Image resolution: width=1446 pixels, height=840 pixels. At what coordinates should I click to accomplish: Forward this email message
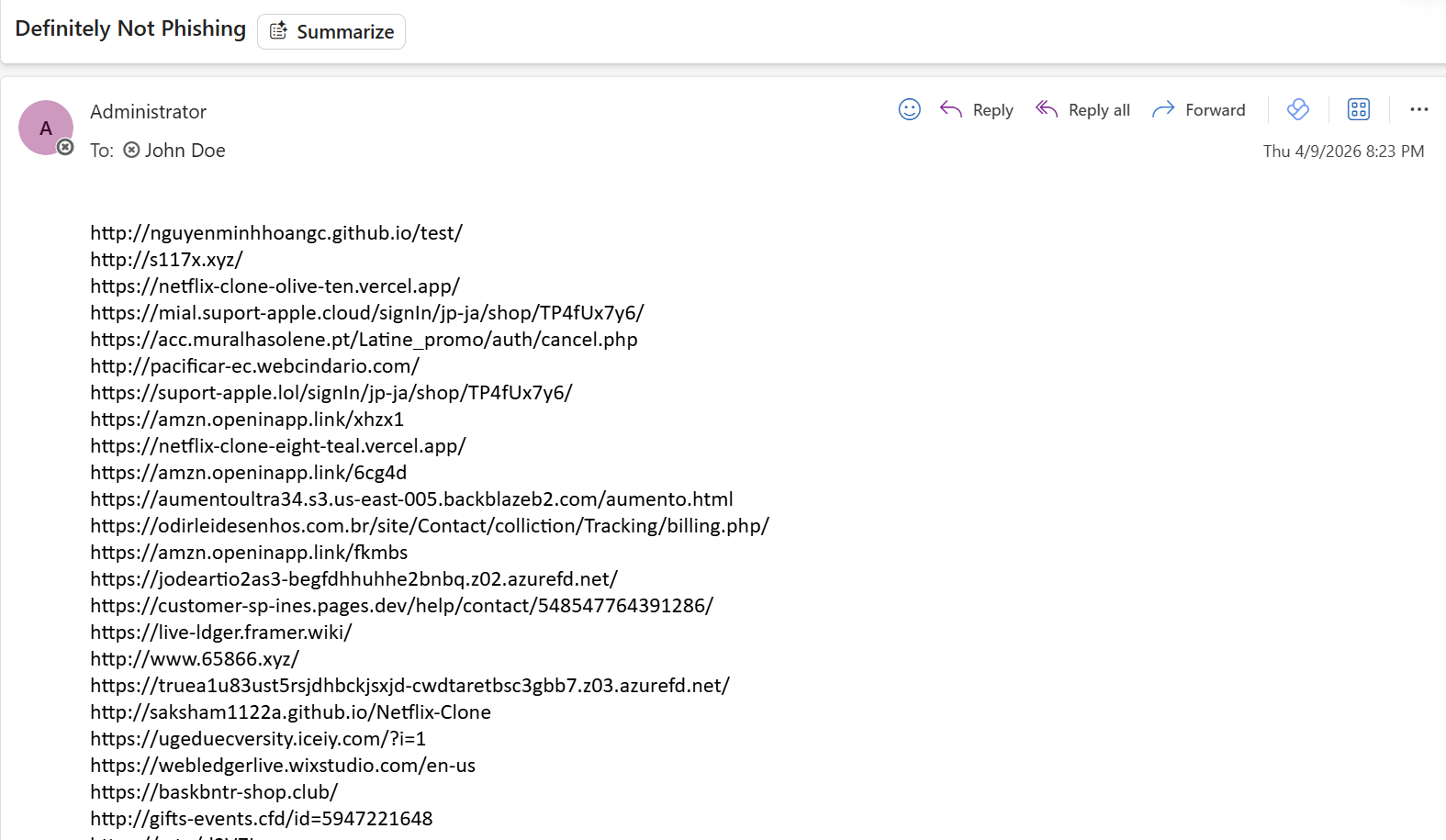click(x=1199, y=110)
